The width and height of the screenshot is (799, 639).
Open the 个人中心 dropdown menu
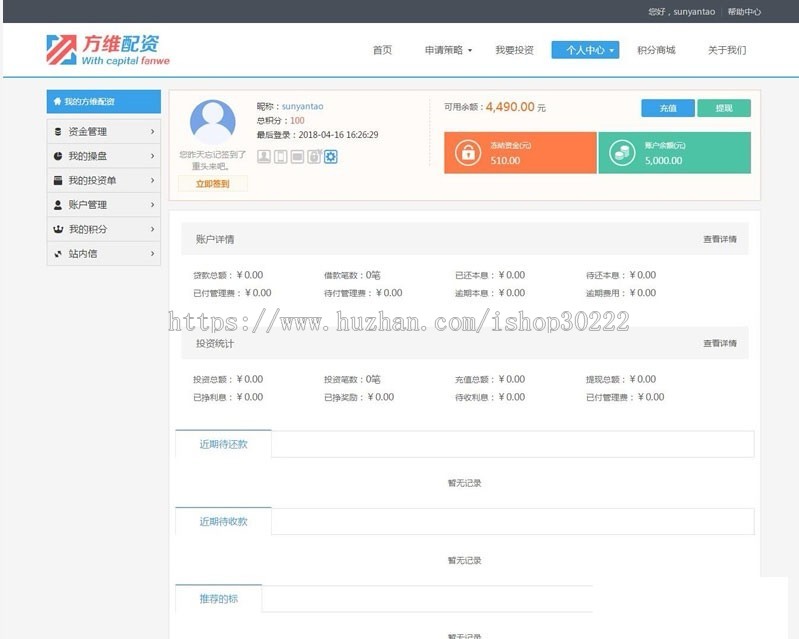[585, 50]
